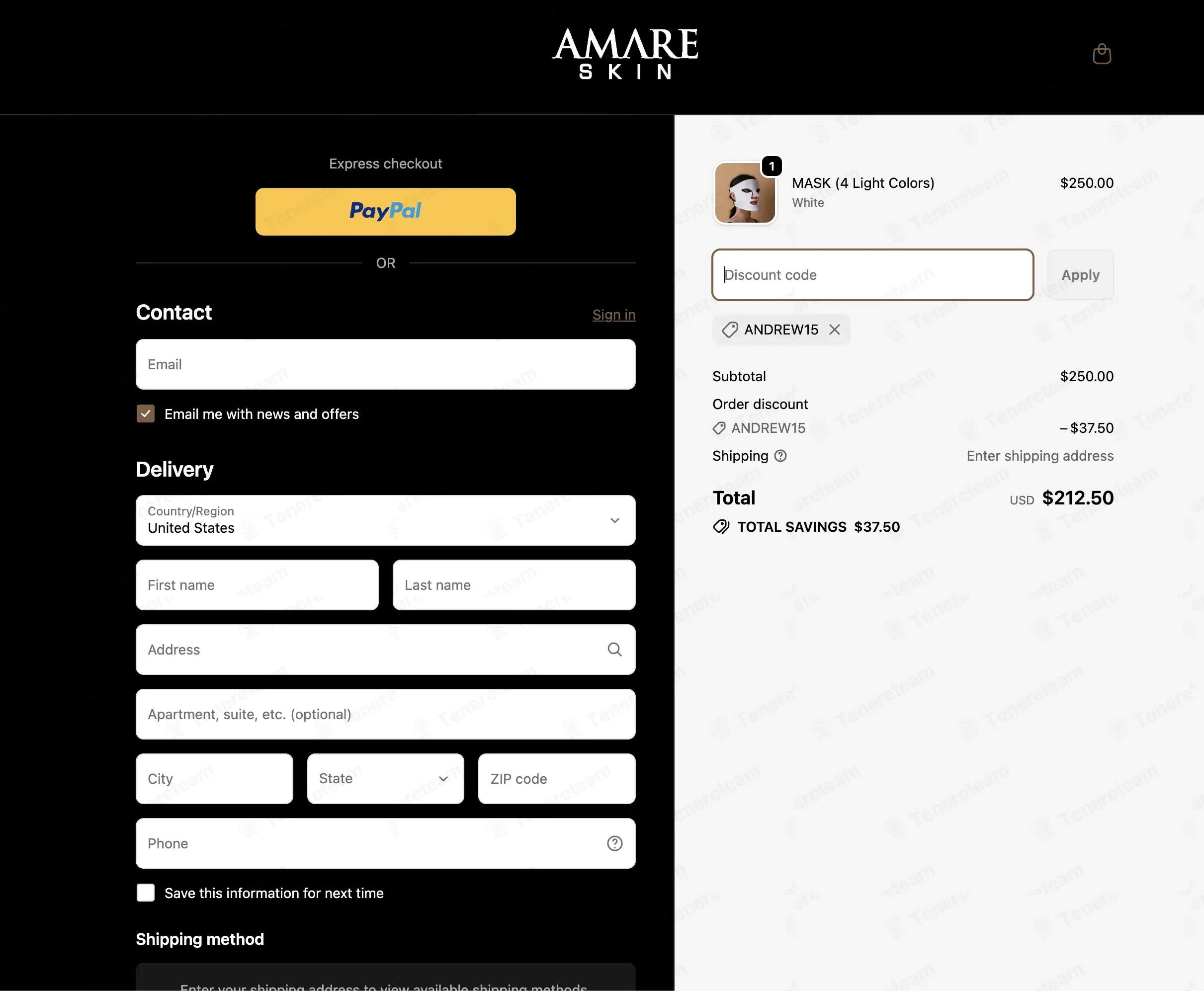Click the Subtotal $250.00 value
The width and height of the screenshot is (1204, 991).
tap(1086, 376)
